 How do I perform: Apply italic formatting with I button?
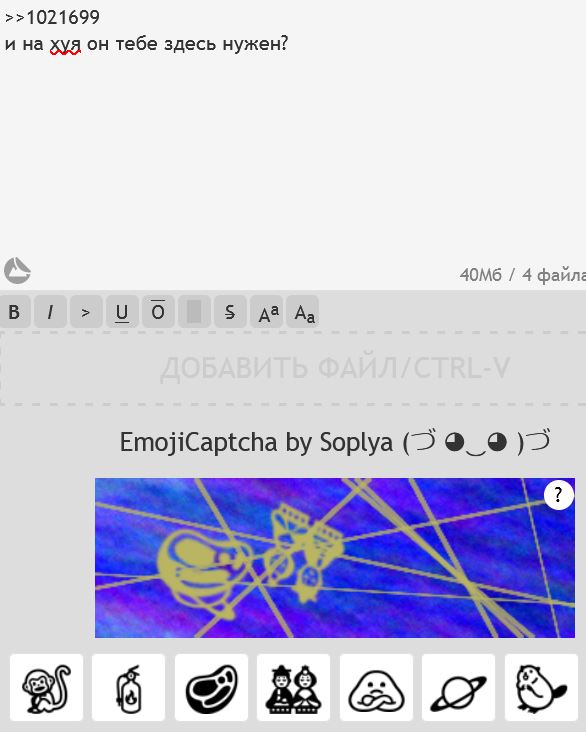[x=50, y=311]
